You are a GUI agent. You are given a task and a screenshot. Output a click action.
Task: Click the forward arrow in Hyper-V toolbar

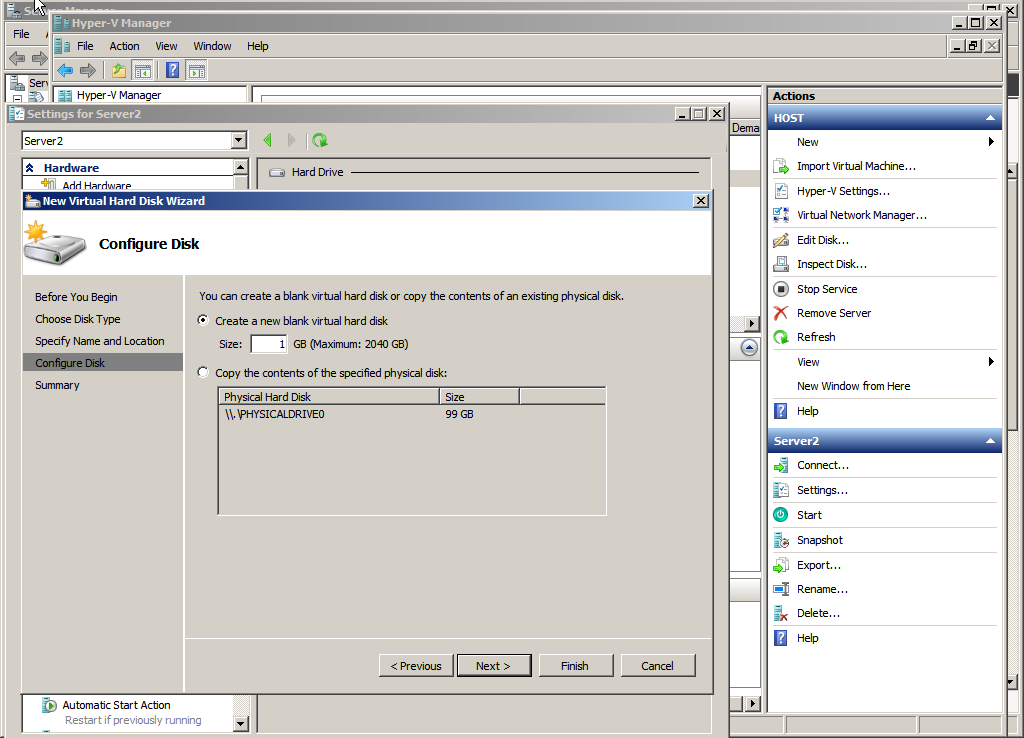coord(88,71)
